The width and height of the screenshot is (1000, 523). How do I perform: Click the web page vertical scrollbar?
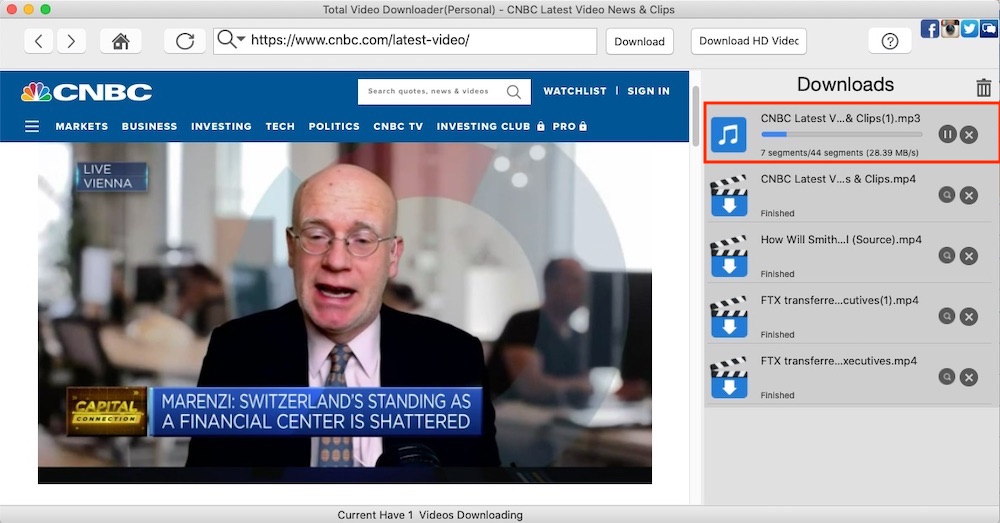pyautogui.click(x=695, y=115)
